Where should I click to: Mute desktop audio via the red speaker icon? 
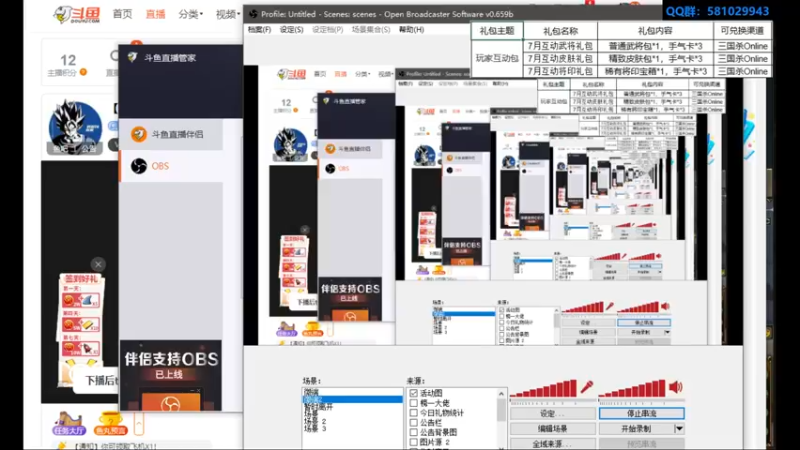[x=676, y=387]
